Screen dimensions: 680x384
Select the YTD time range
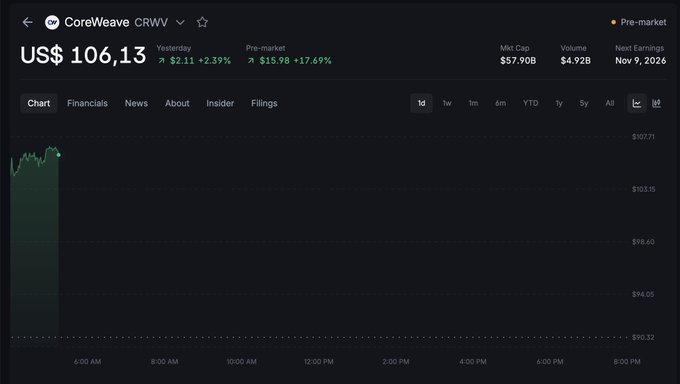pos(530,103)
